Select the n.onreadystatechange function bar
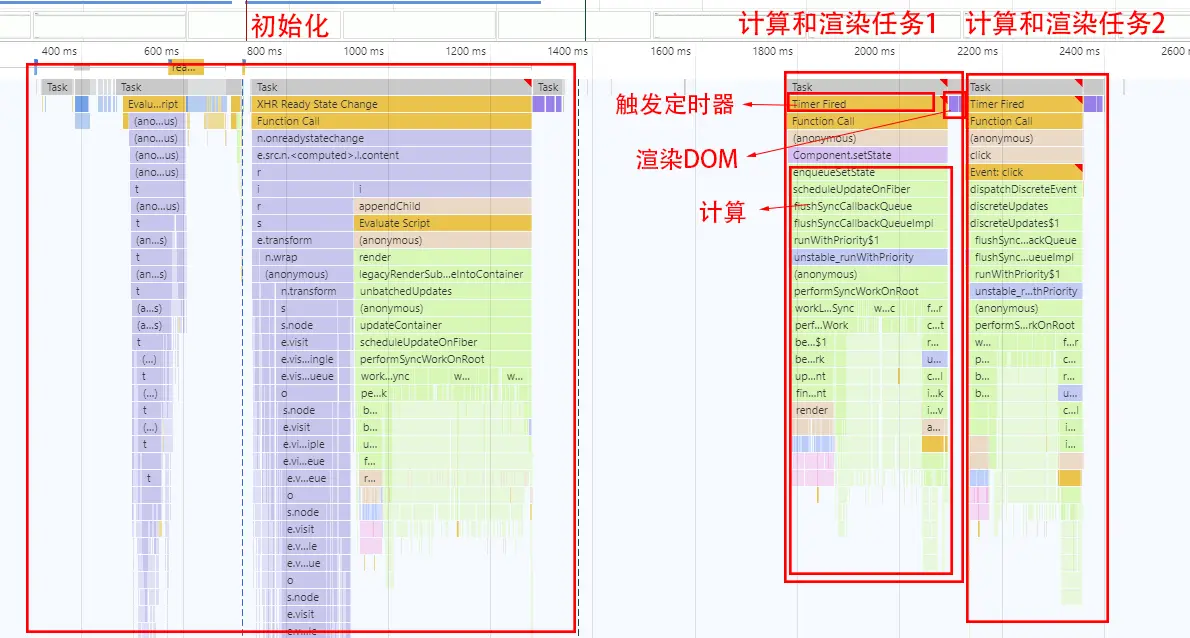Image resolution: width=1190 pixels, height=638 pixels. point(391,138)
